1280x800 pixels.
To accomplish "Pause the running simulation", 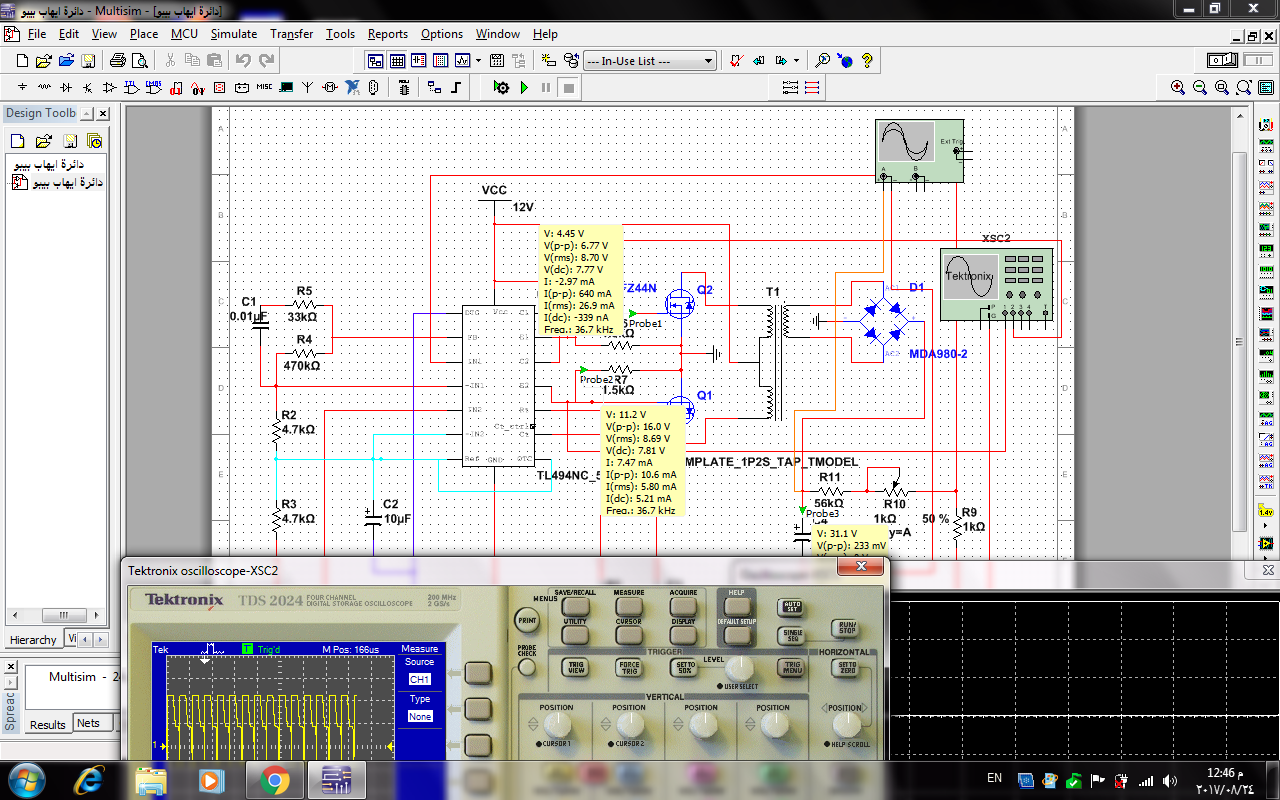I will coord(546,87).
